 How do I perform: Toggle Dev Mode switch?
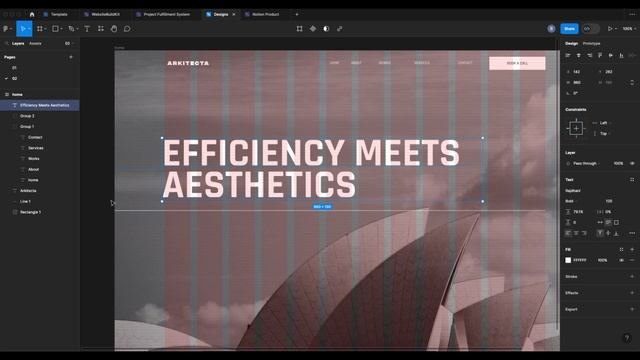[590, 29]
